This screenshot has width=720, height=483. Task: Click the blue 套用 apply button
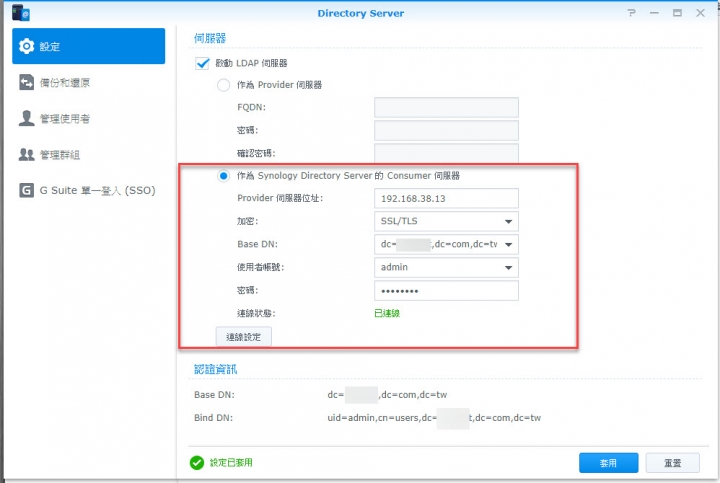(608, 463)
